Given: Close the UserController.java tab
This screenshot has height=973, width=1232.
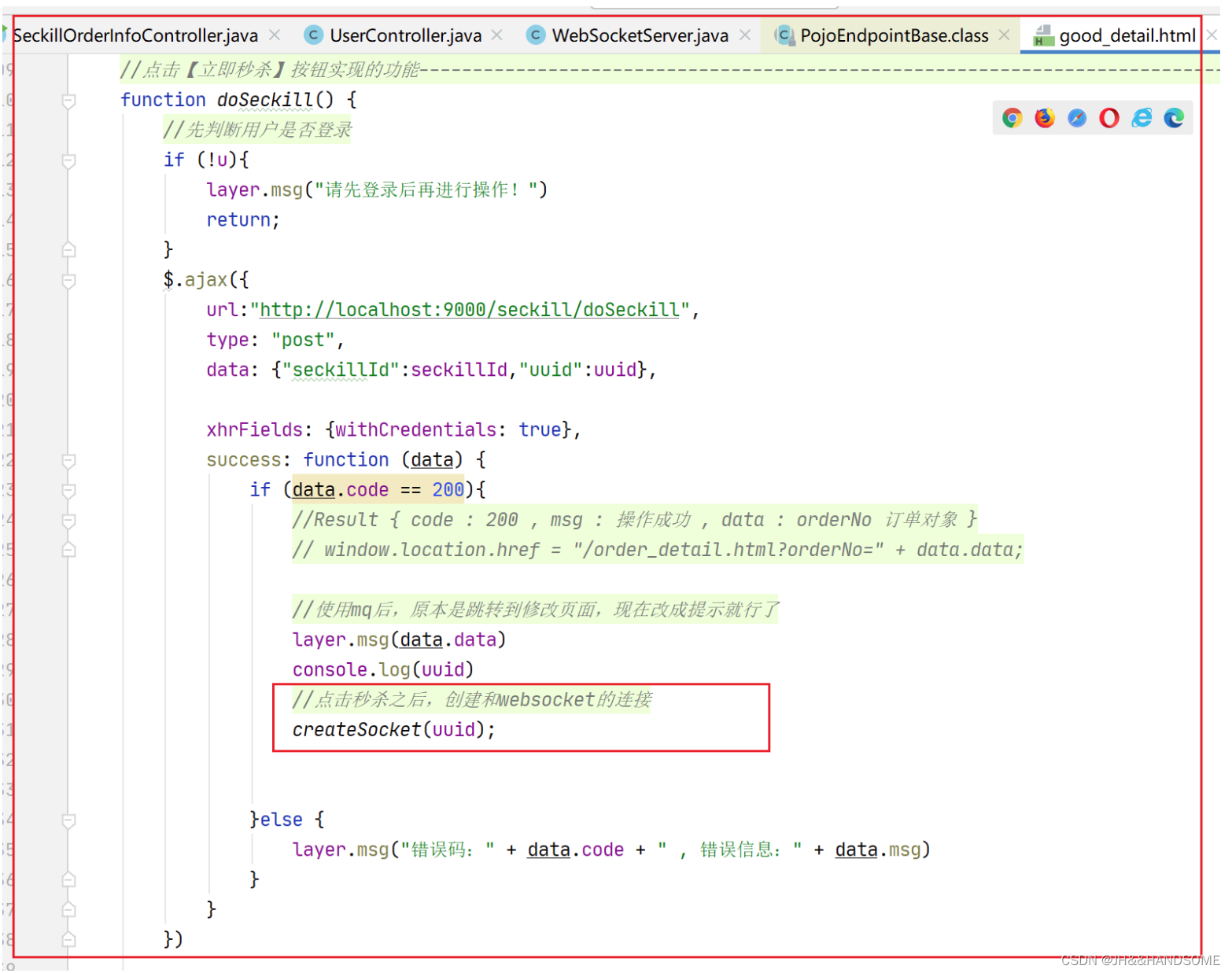Looking at the screenshot, I should tap(496, 35).
